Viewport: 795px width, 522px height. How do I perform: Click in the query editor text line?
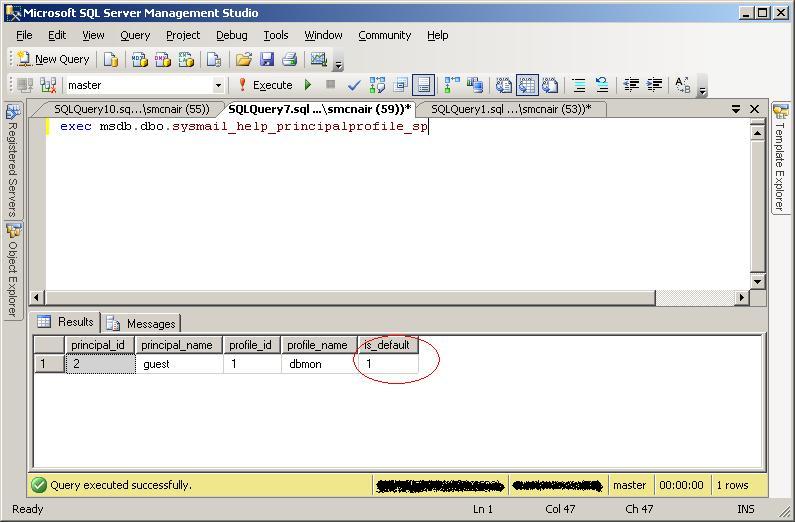pos(243,127)
